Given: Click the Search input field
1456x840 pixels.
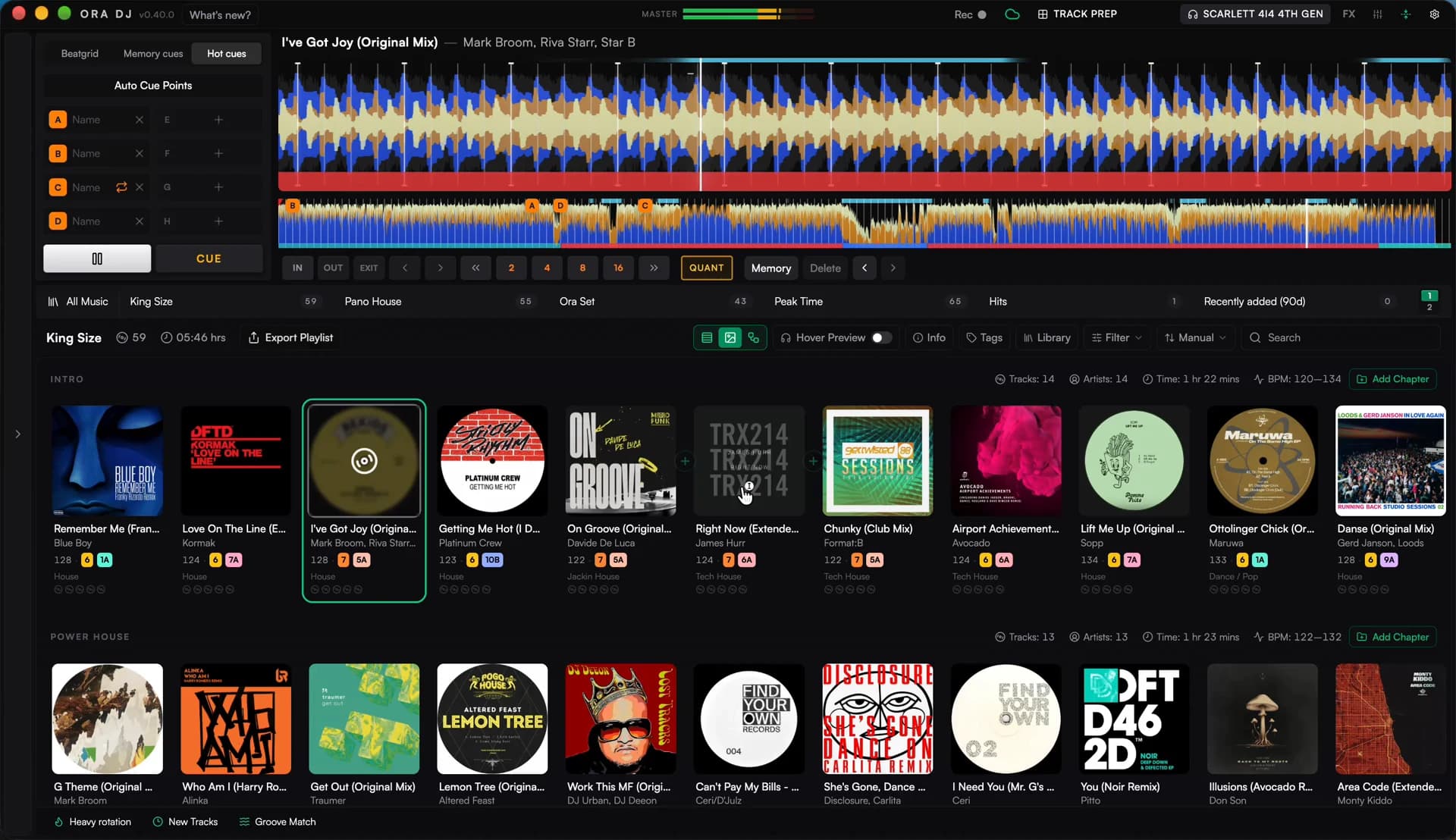Looking at the screenshot, I should click(1340, 338).
